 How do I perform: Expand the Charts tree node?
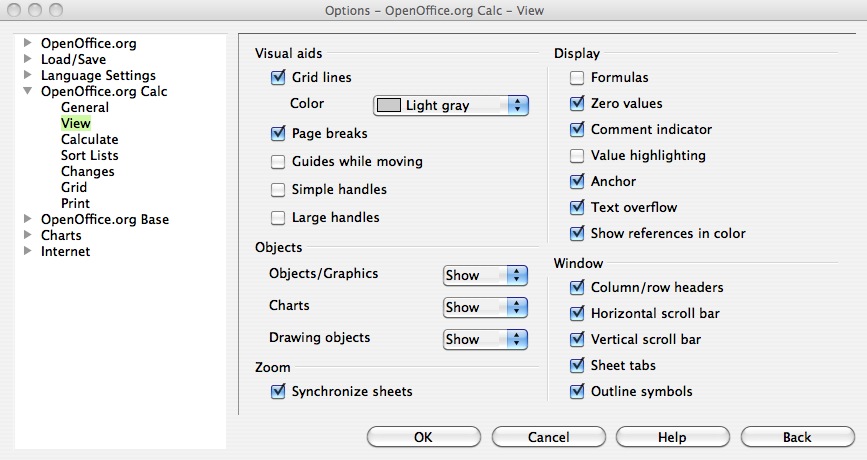point(27,235)
